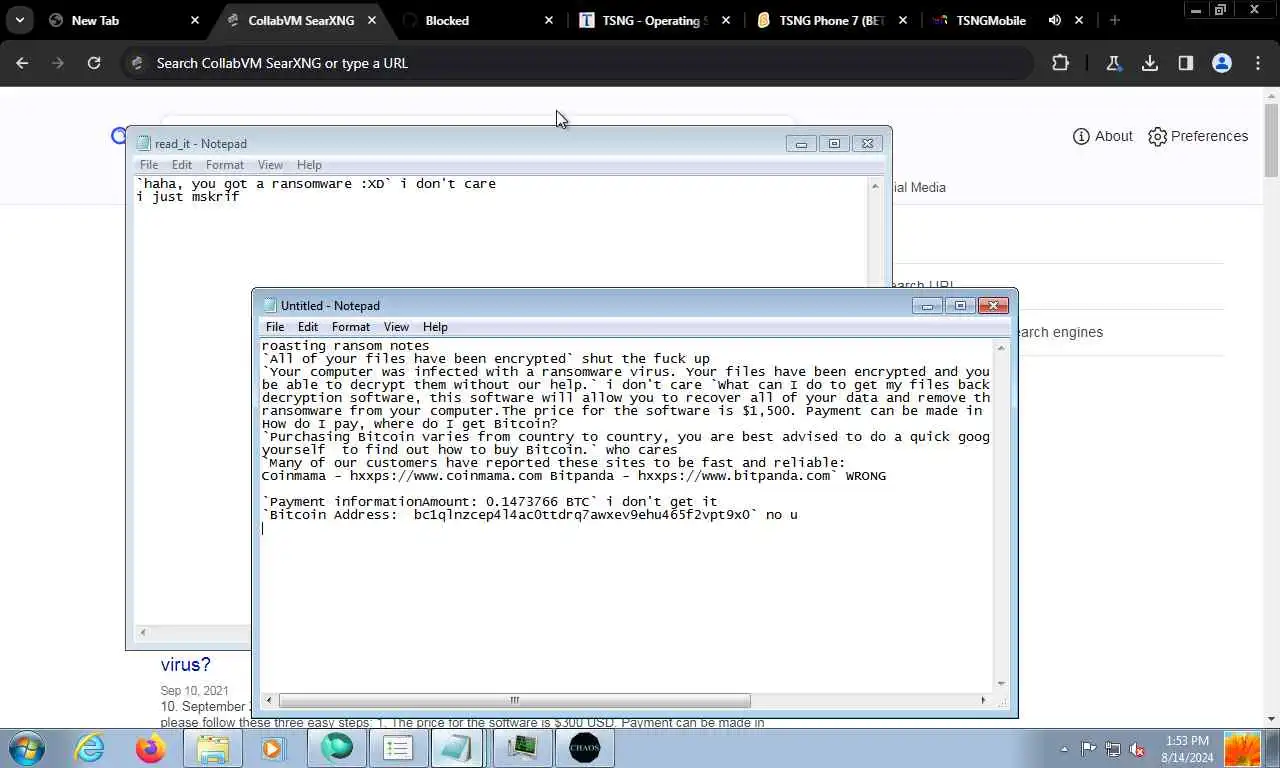Open View menu in Untitled Notepad
Viewport: 1280px width, 768px height.
point(396,327)
